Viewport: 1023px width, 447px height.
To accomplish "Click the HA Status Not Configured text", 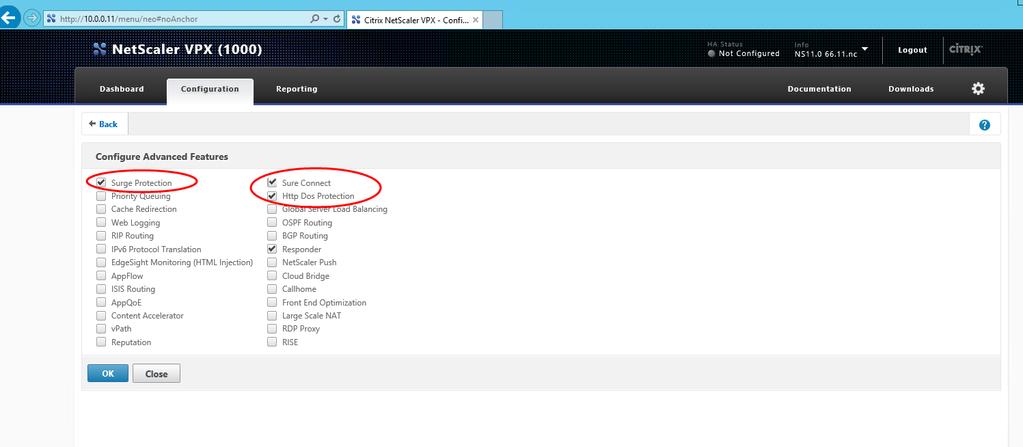I will coord(748,54).
